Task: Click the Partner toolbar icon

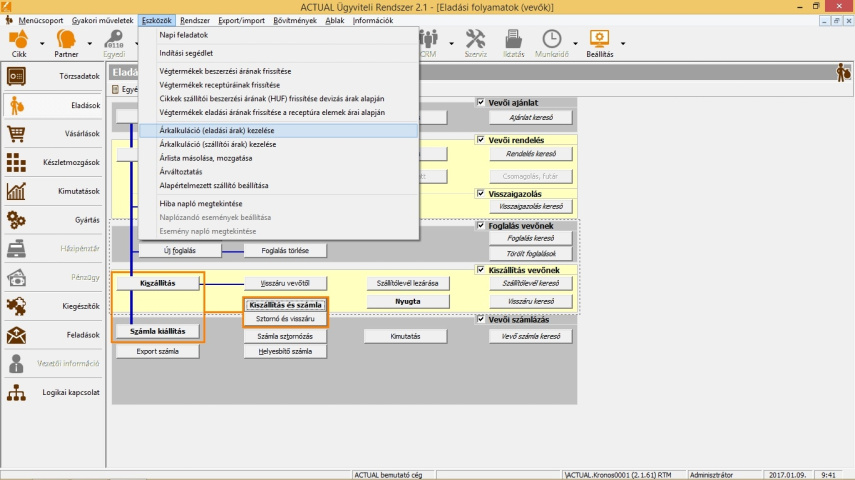Action: [x=67, y=40]
